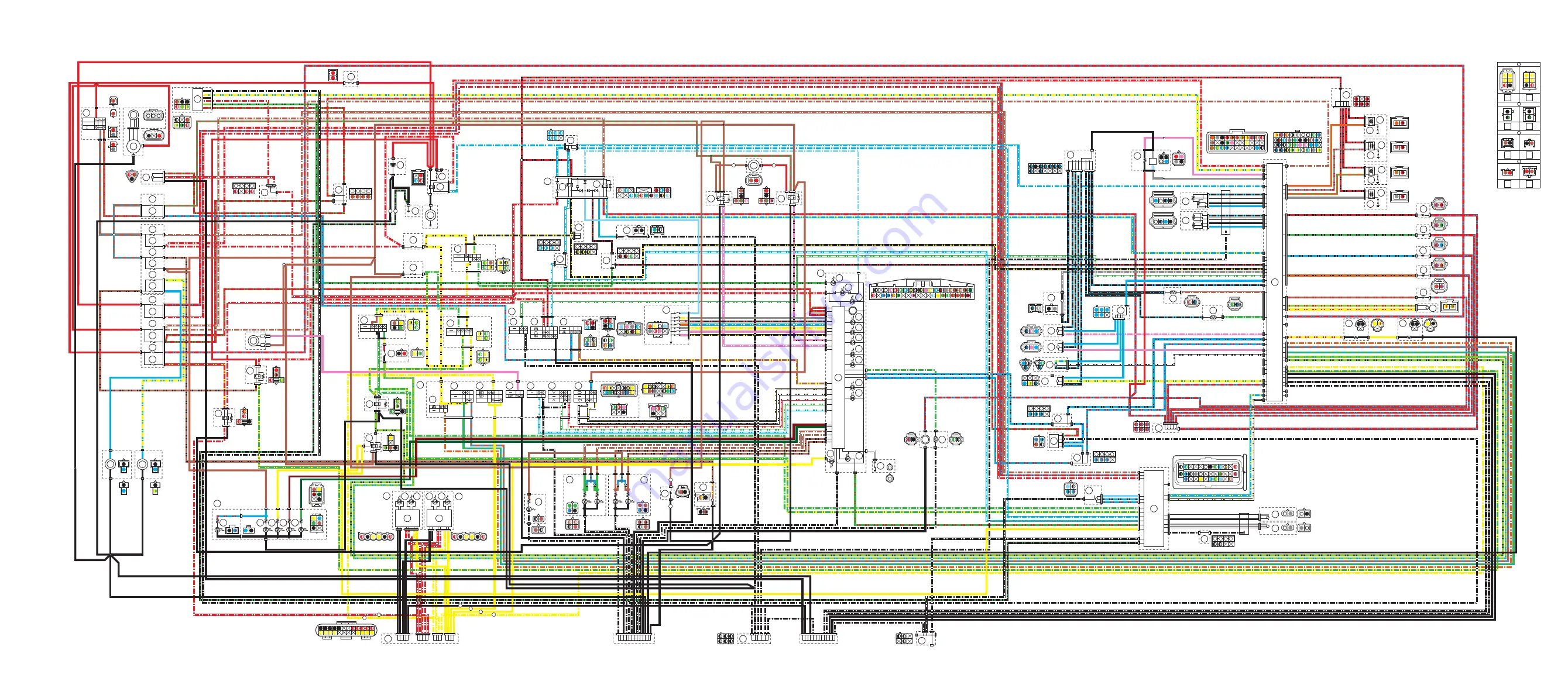This screenshot has width=1568, height=695.
Task: Select the yellow six-pin connector in legend's first cell
Action: (1508, 80)
